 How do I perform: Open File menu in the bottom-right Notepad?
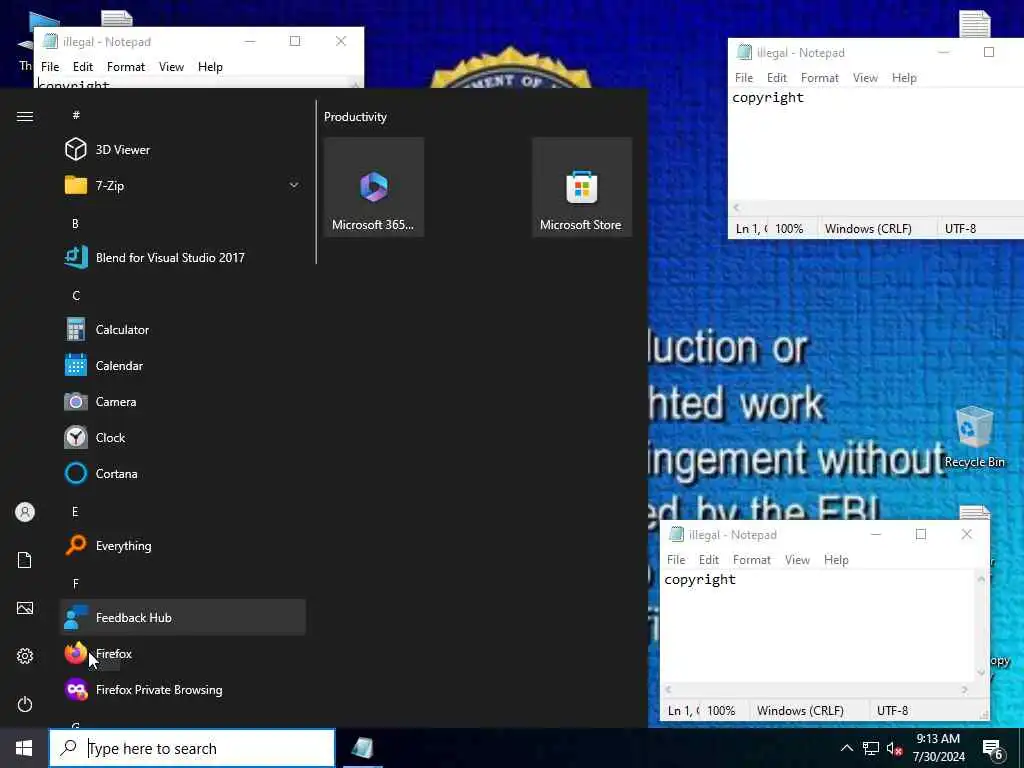pos(676,560)
